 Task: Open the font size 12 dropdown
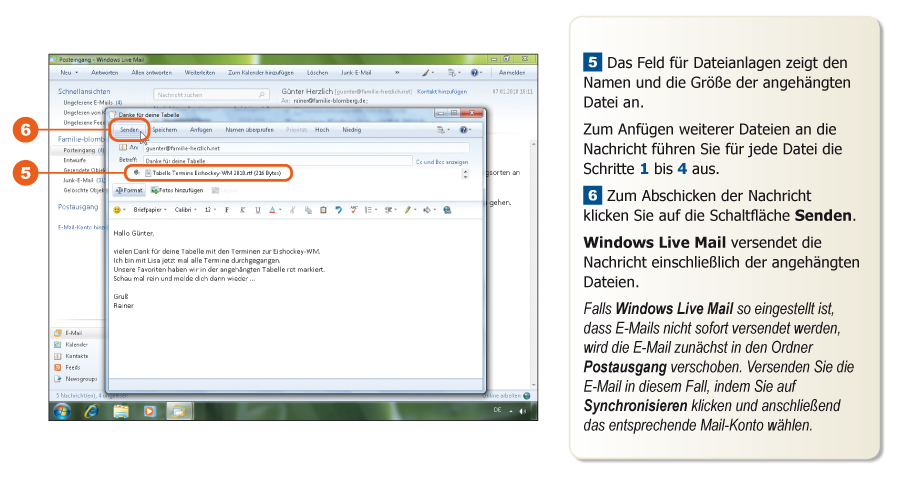pyautogui.click(x=211, y=210)
